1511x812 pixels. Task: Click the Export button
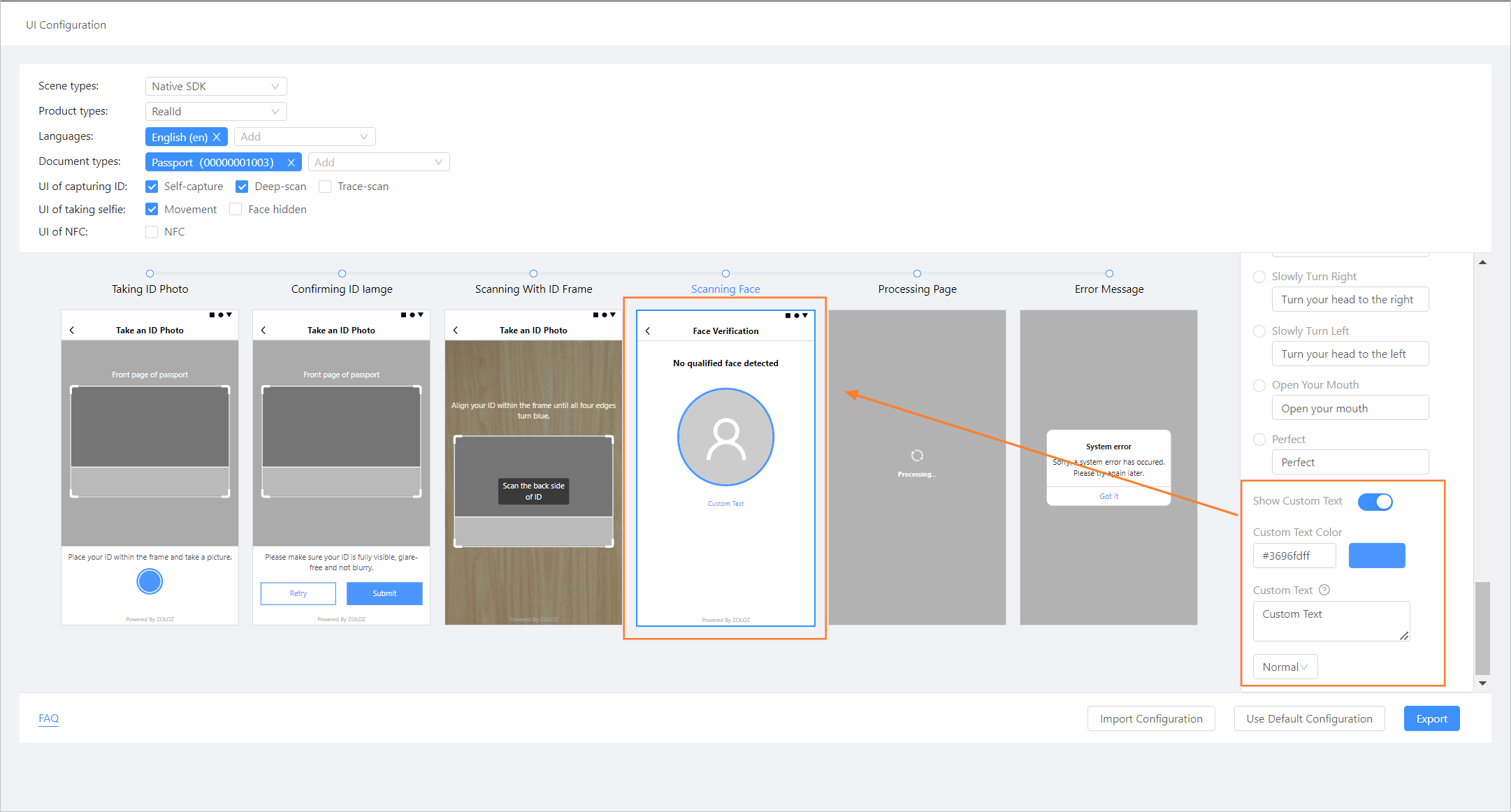1431,718
